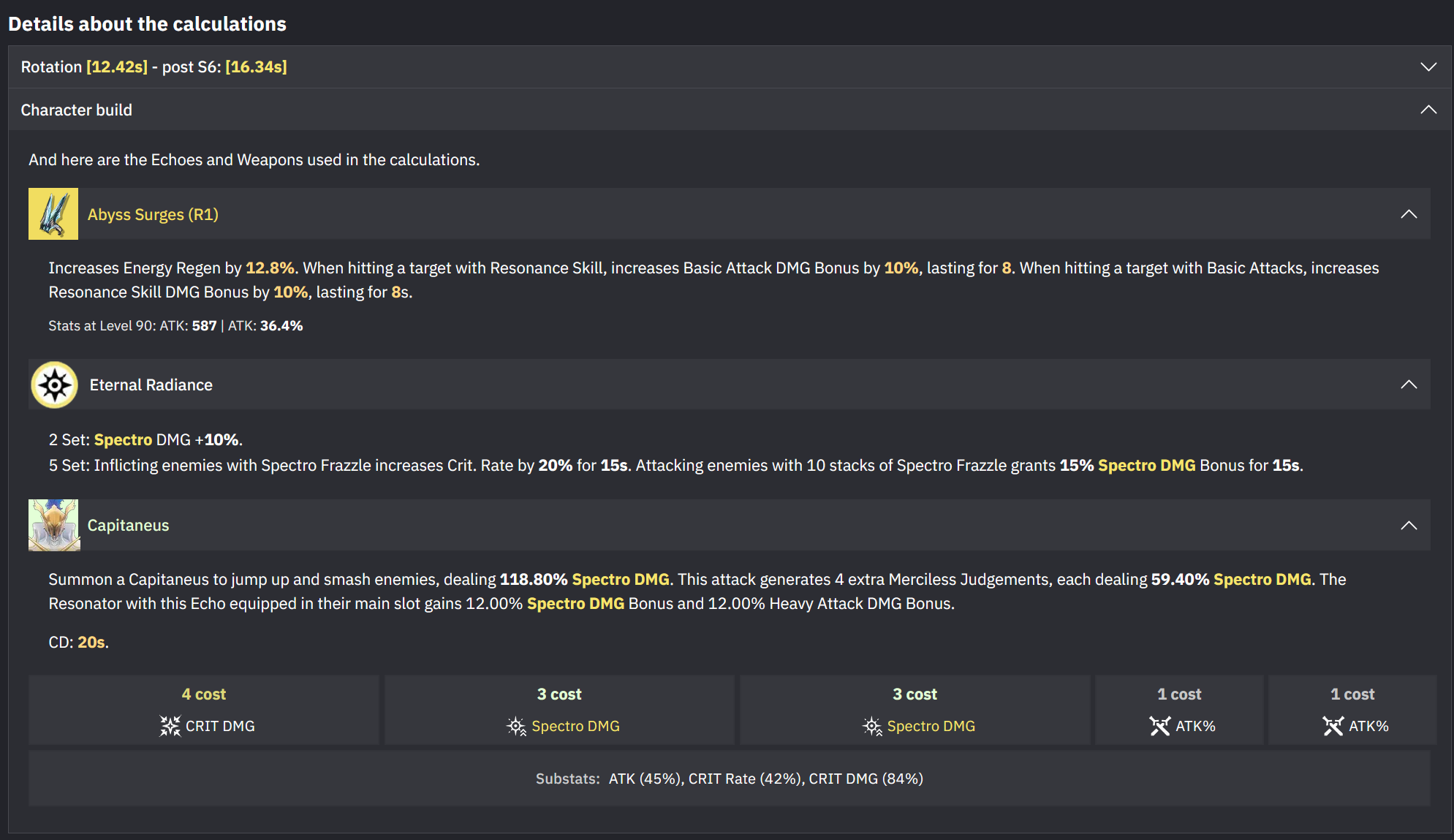The height and width of the screenshot is (840, 1454).
Task: Click the Capitaneus echo portrait
Action: pos(54,525)
